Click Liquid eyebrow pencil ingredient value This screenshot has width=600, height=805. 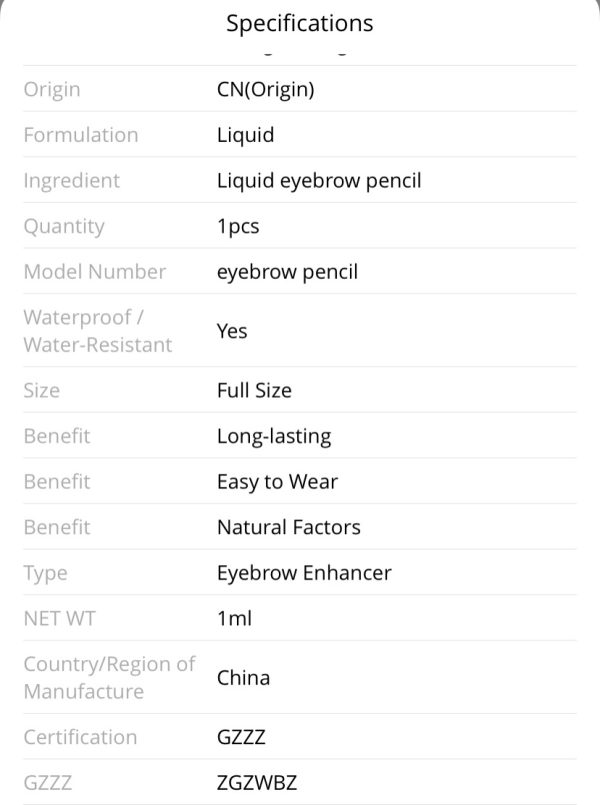click(319, 181)
